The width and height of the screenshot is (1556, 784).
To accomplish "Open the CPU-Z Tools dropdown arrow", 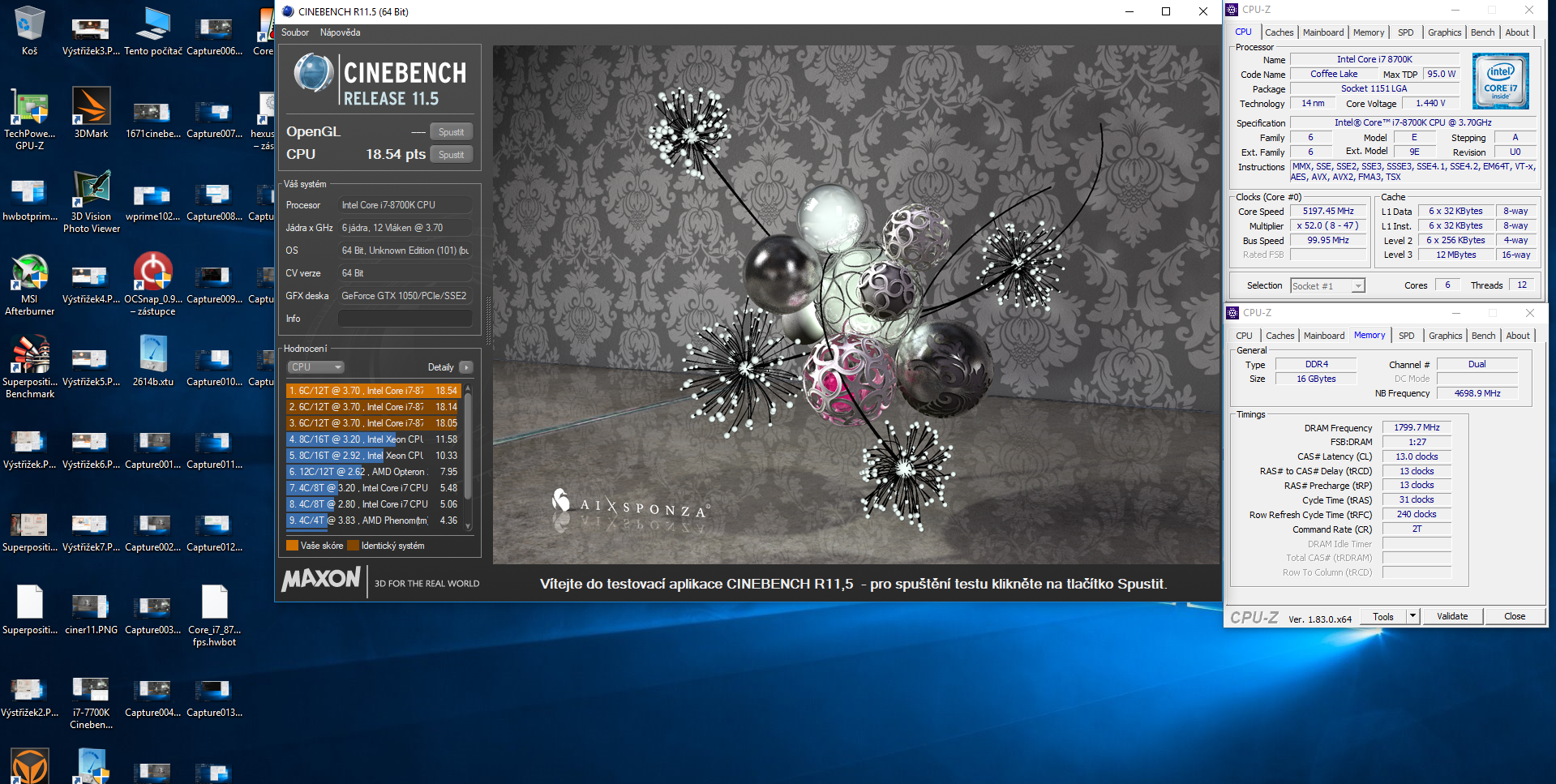I will [1412, 616].
